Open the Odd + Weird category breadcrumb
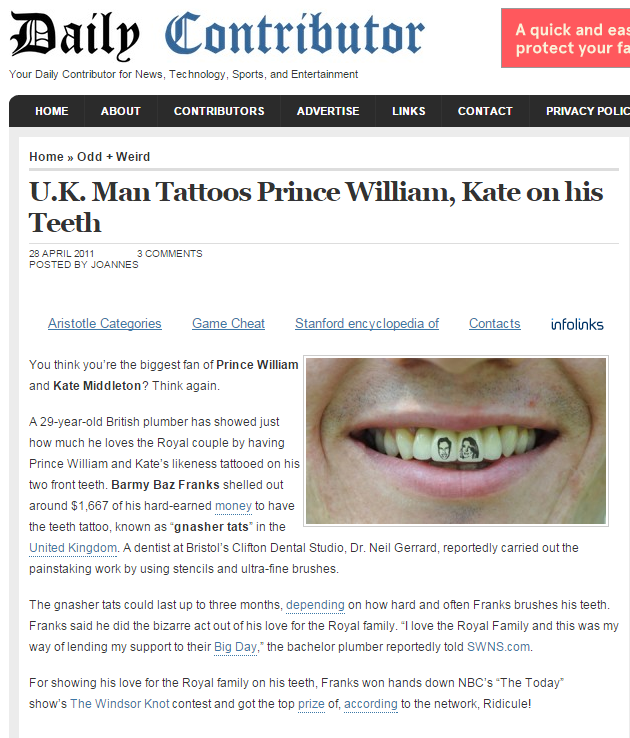630x738 pixels. click(x=113, y=157)
